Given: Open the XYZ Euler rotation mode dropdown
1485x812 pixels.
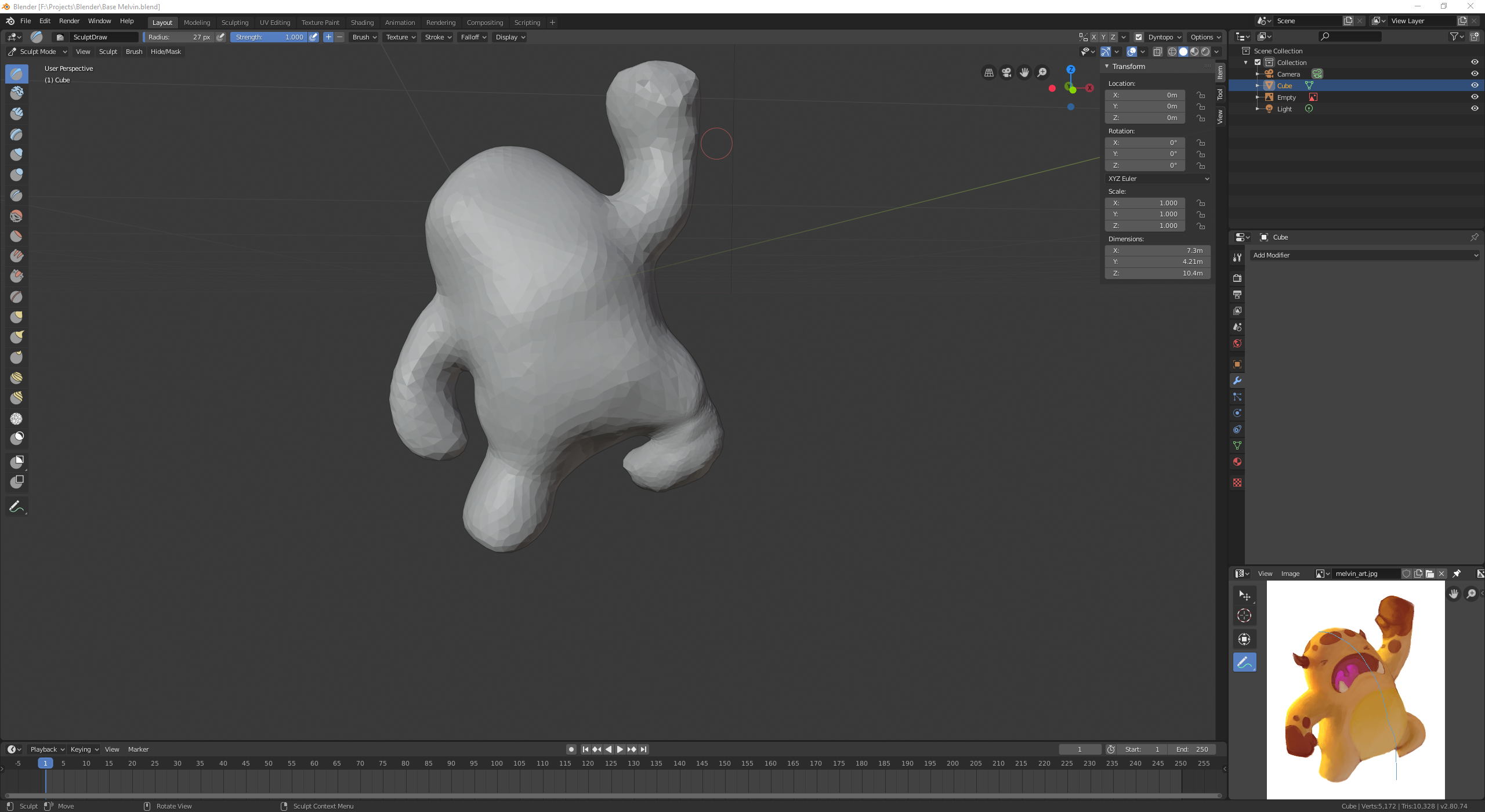Looking at the screenshot, I should pyautogui.click(x=1157, y=179).
